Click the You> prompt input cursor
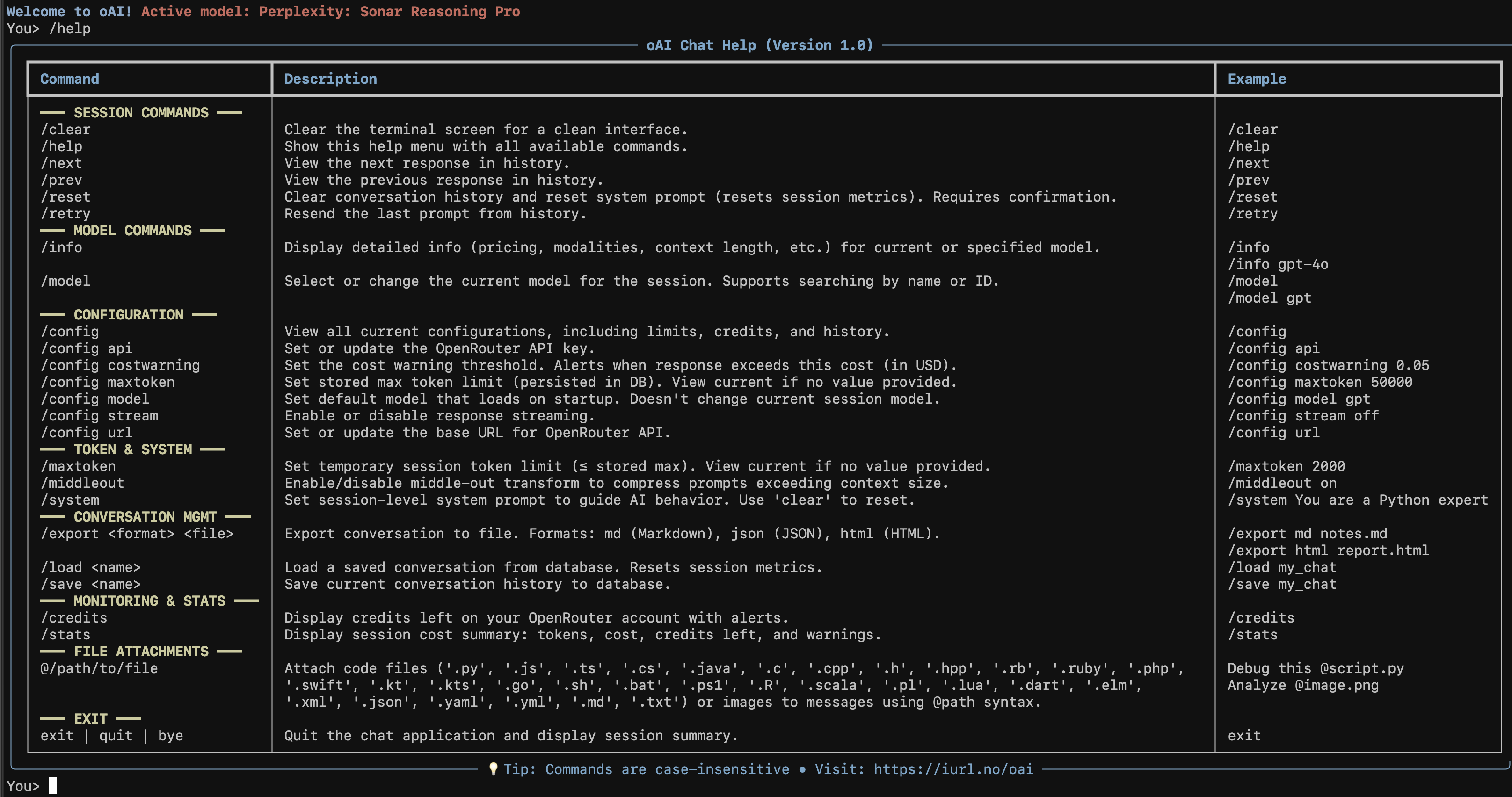 (53, 786)
